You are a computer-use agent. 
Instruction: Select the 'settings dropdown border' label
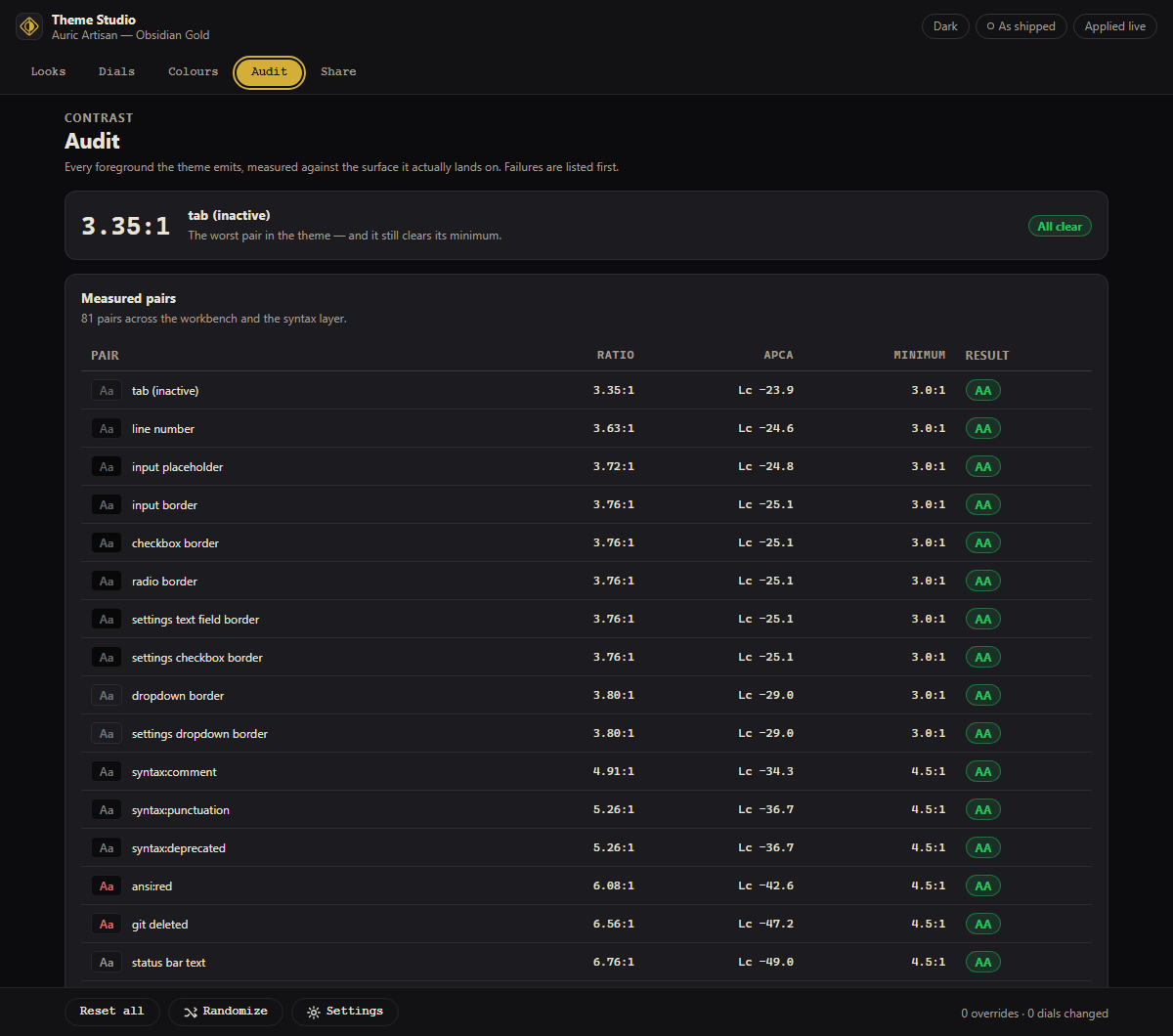[x=199, y=733]
